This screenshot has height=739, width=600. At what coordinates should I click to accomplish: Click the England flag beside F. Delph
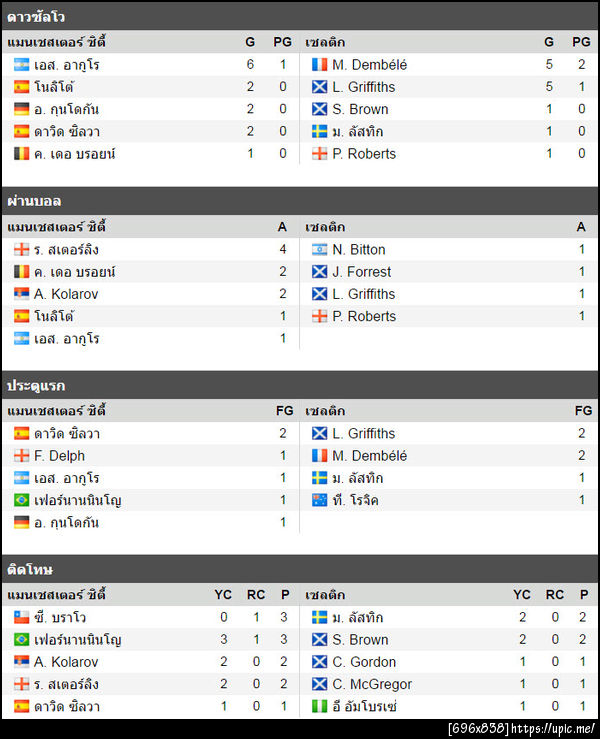tap(22, 456)
